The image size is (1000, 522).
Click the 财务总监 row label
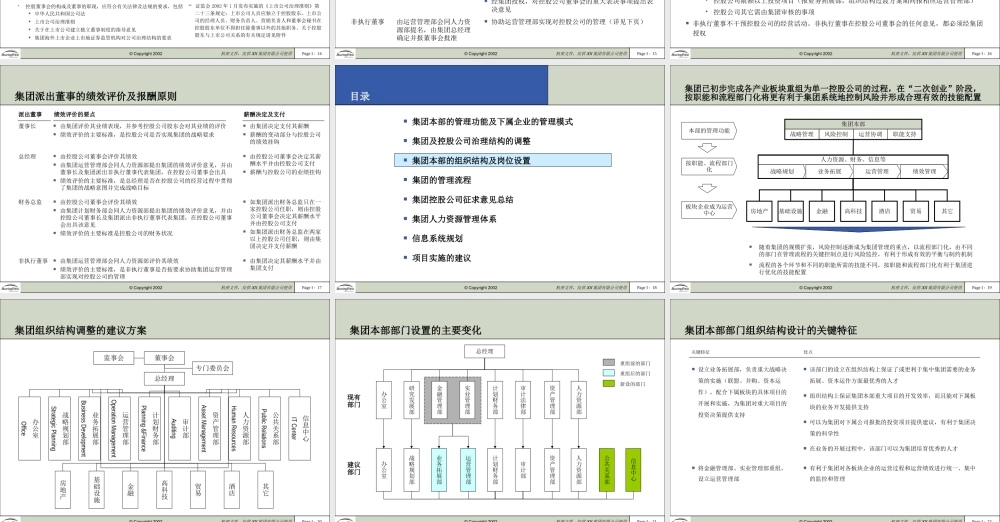coord(30,202)
